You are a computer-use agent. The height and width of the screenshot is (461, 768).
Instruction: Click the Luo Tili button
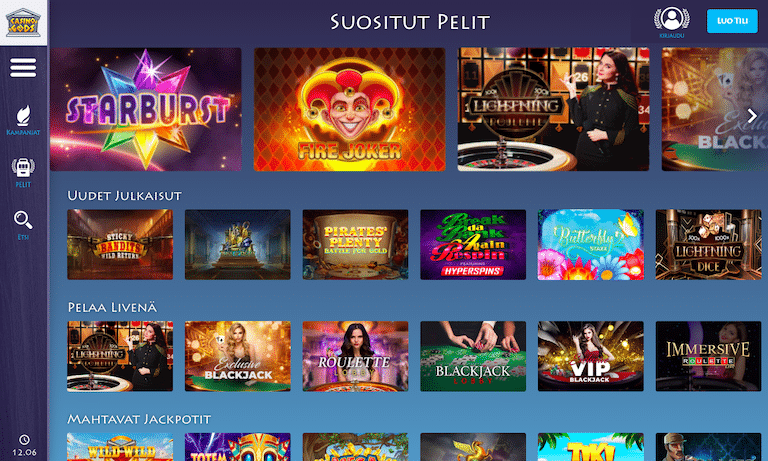[732, 21]
